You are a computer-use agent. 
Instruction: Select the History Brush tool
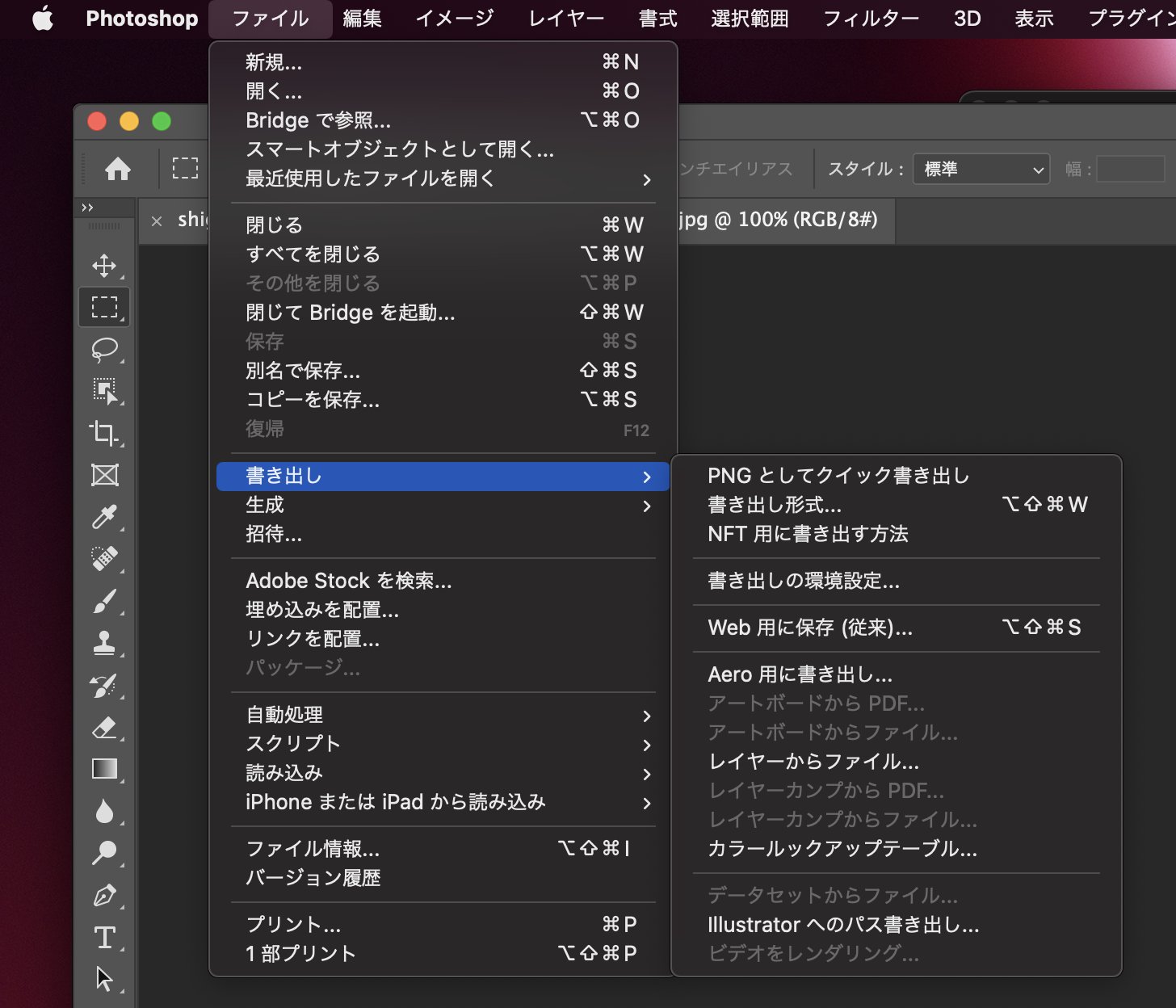tap(104, 685)
